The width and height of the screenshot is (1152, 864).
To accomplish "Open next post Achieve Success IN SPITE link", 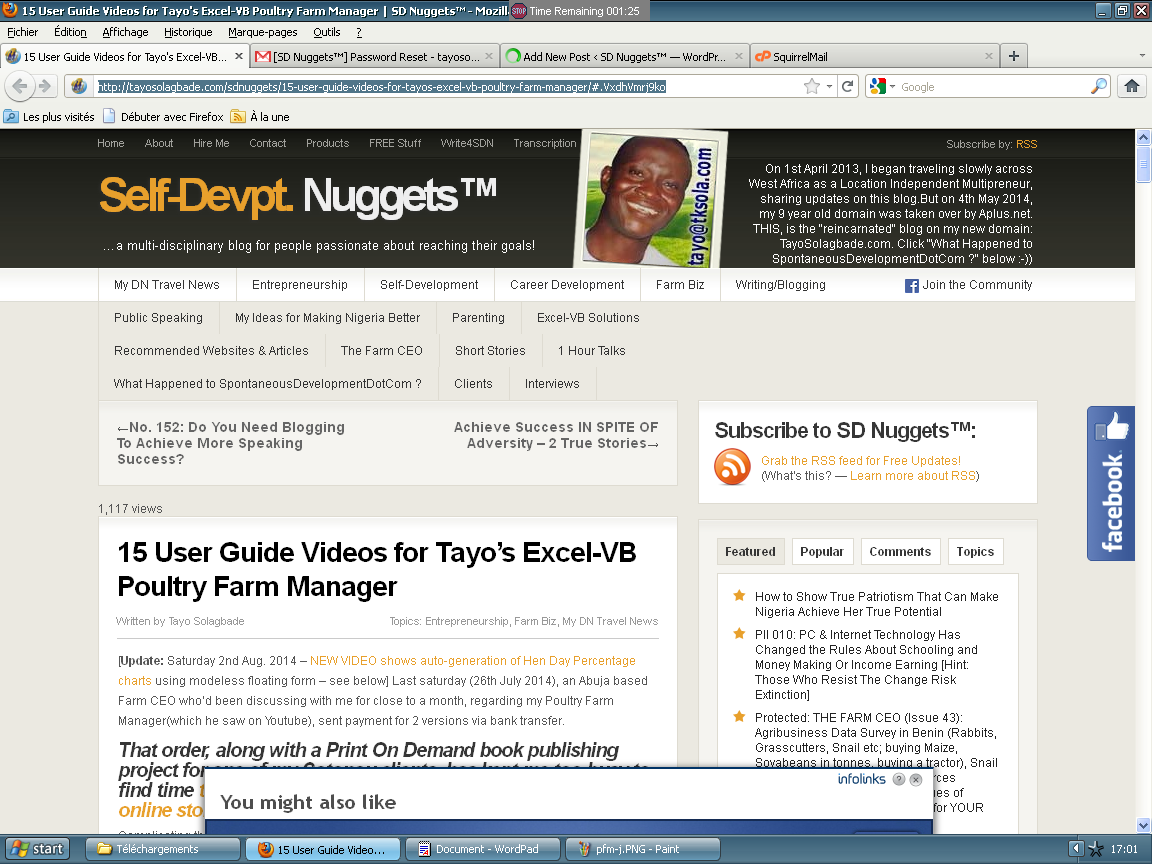I will (x=556, y=435).
